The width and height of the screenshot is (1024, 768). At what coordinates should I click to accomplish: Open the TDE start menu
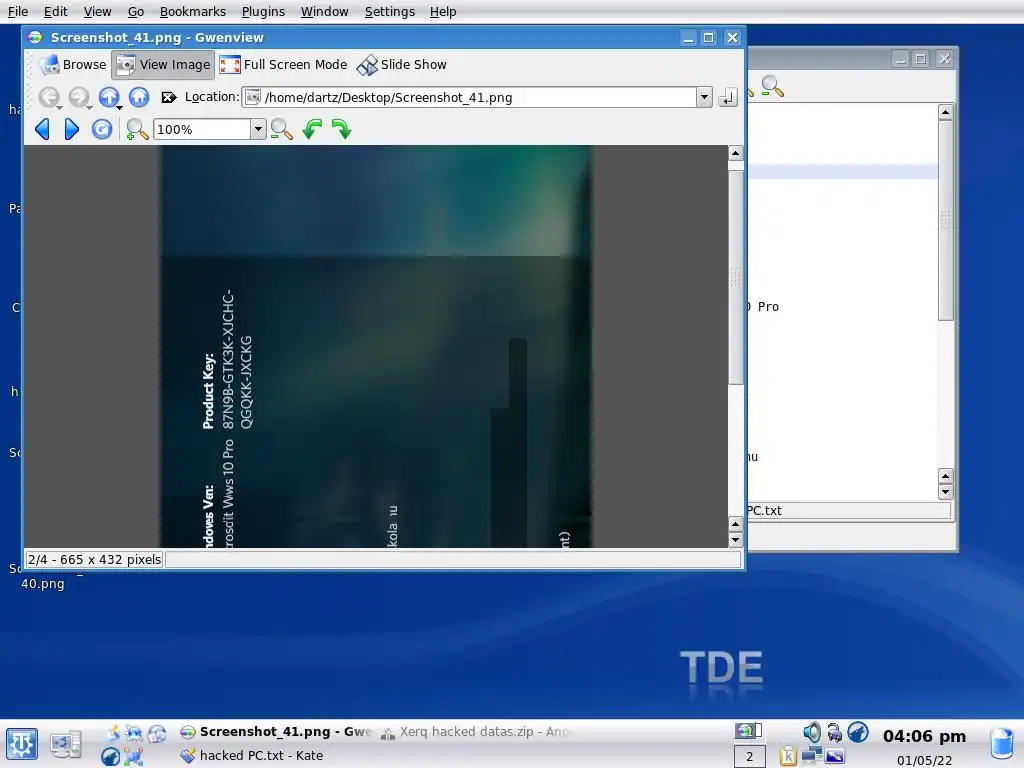pos(22,744)
